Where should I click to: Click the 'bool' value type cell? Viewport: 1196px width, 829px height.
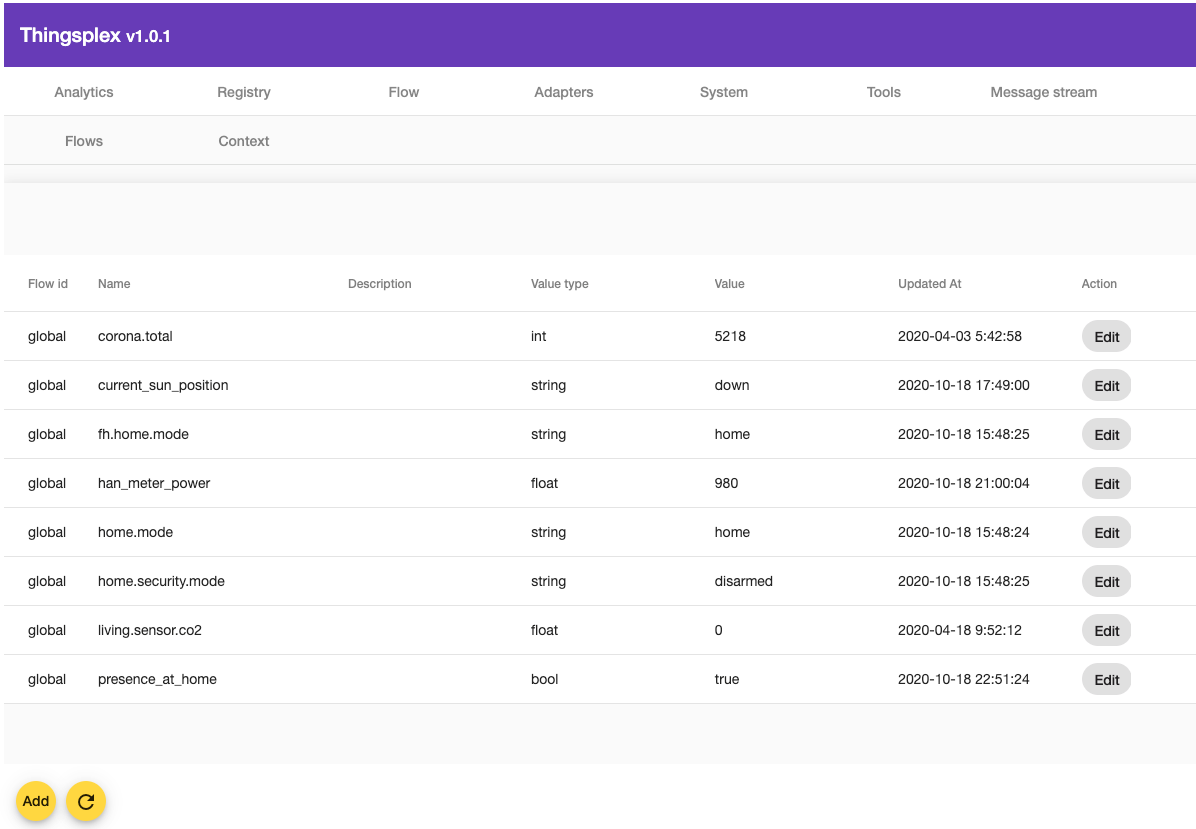coord(545,680)
